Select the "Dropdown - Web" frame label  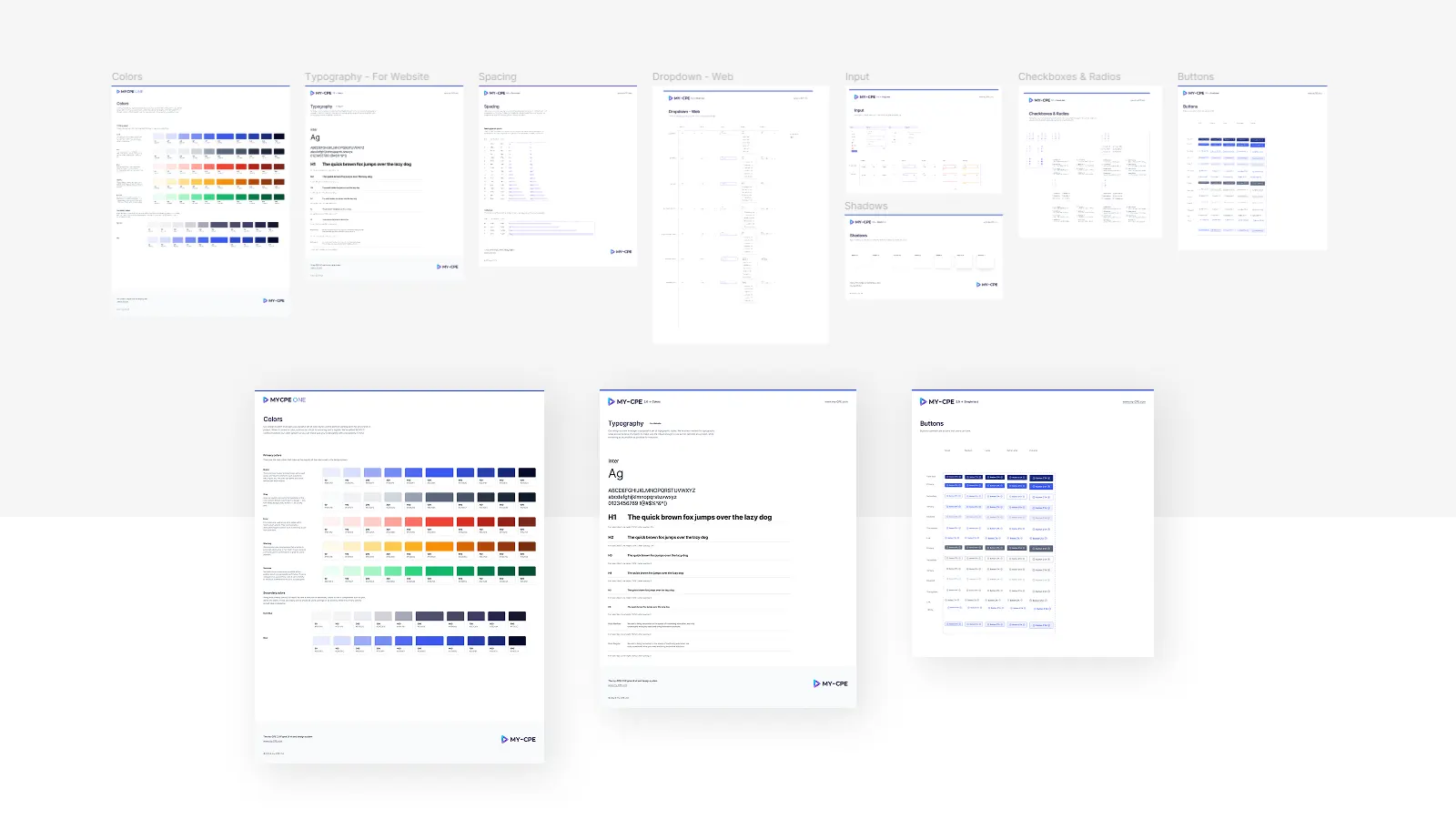point(693,76)
